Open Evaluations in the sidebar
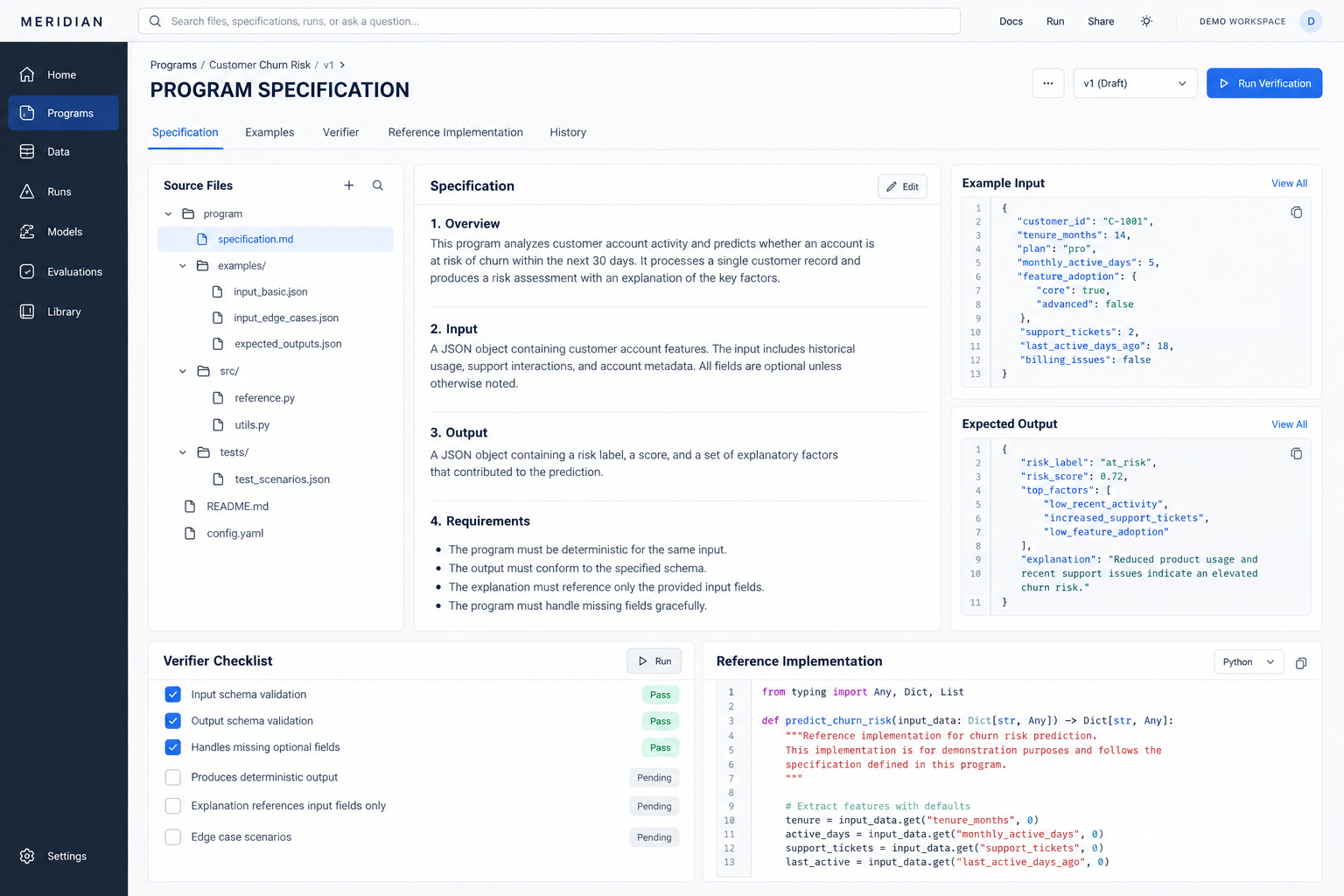1344x896 pixels. pos(63,272)
